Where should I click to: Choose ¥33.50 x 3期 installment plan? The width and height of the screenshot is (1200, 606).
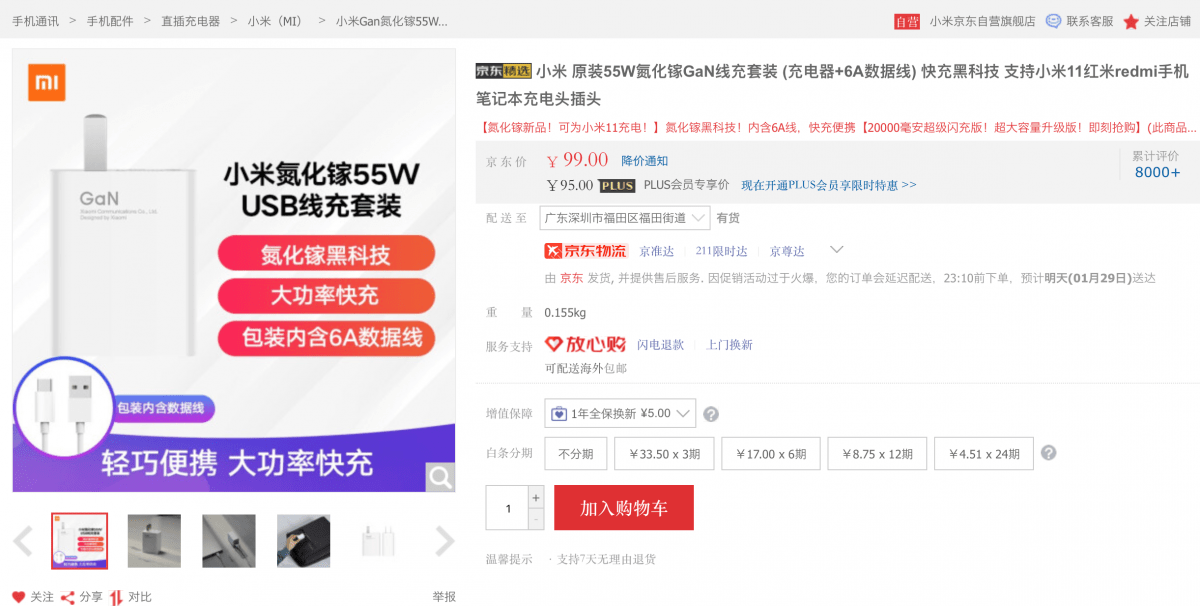click(x=664, y=454)
